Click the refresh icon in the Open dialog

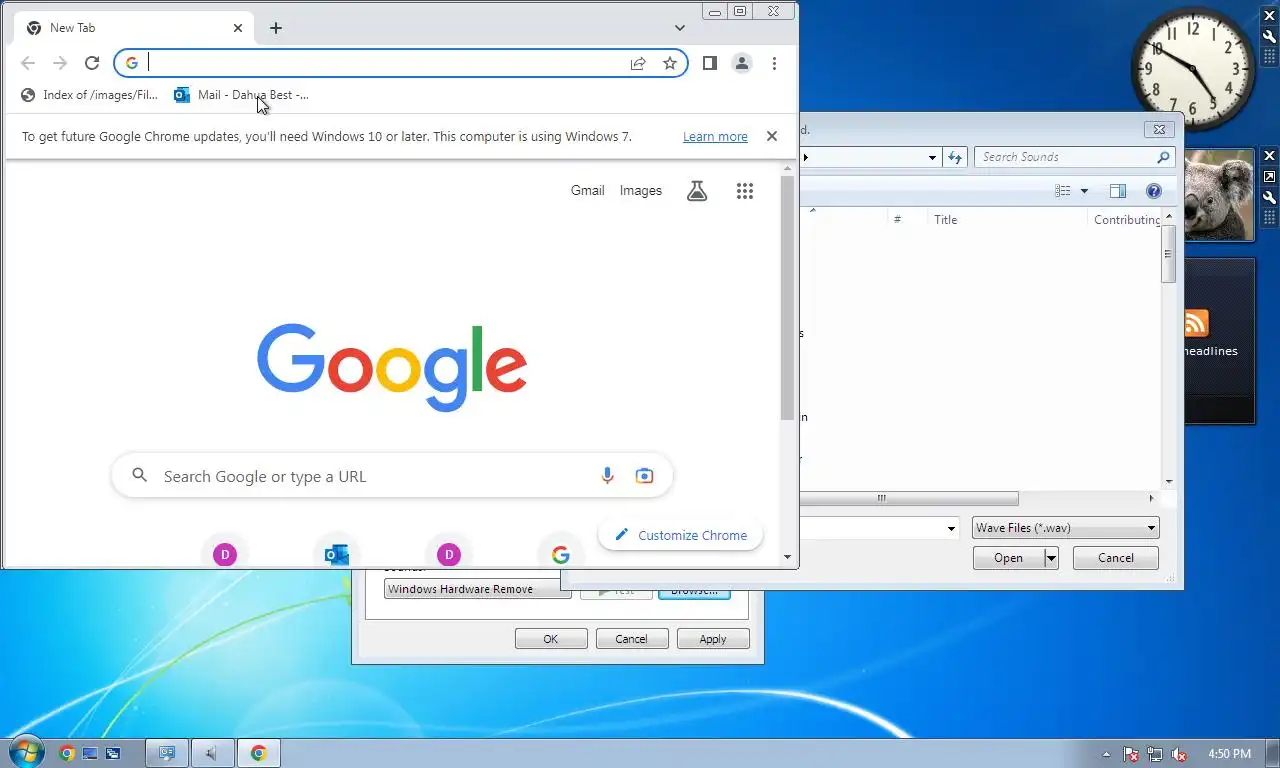[x=955, y=157]
